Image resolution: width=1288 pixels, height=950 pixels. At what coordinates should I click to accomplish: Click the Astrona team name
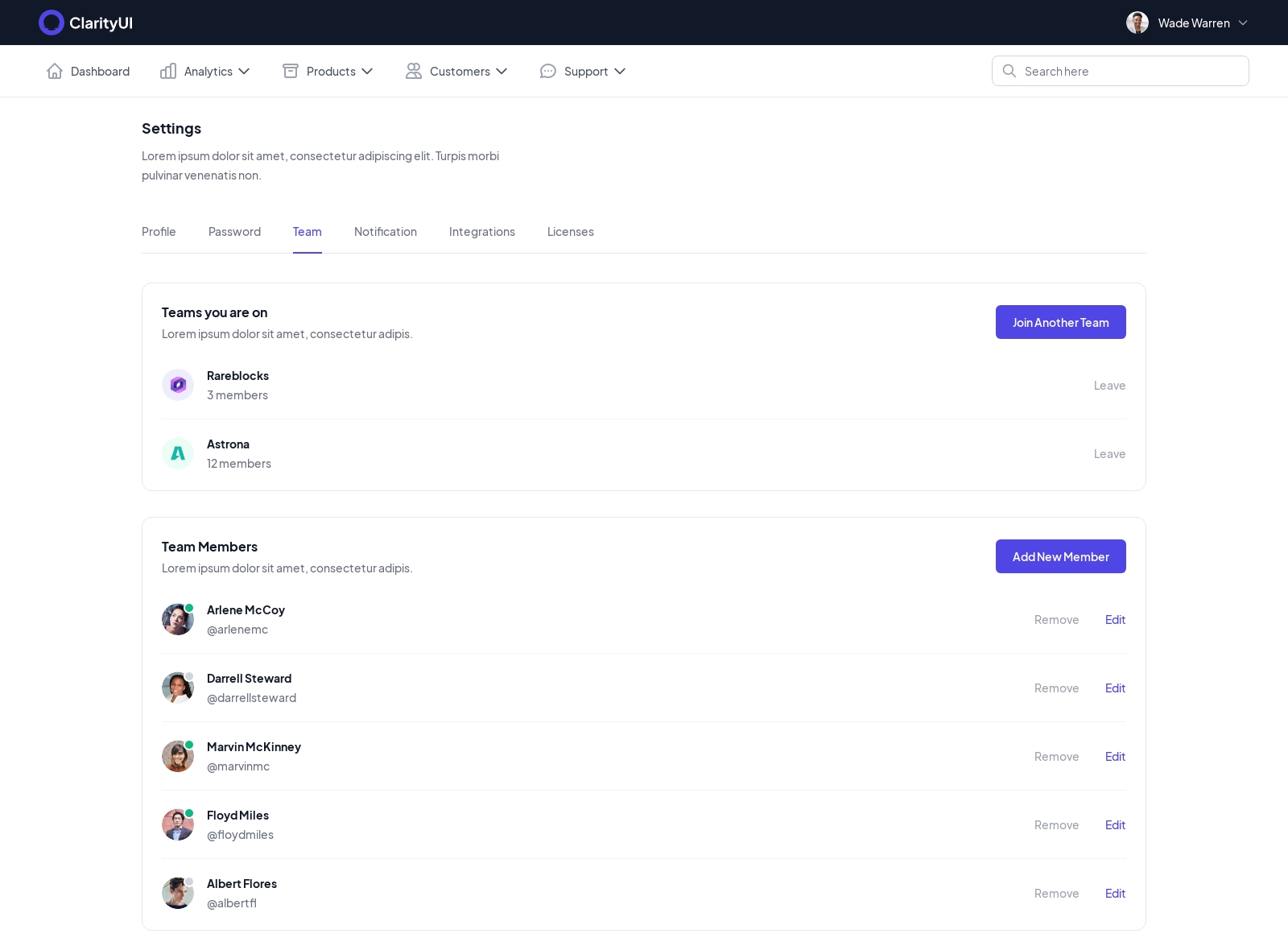coord(228,444)
